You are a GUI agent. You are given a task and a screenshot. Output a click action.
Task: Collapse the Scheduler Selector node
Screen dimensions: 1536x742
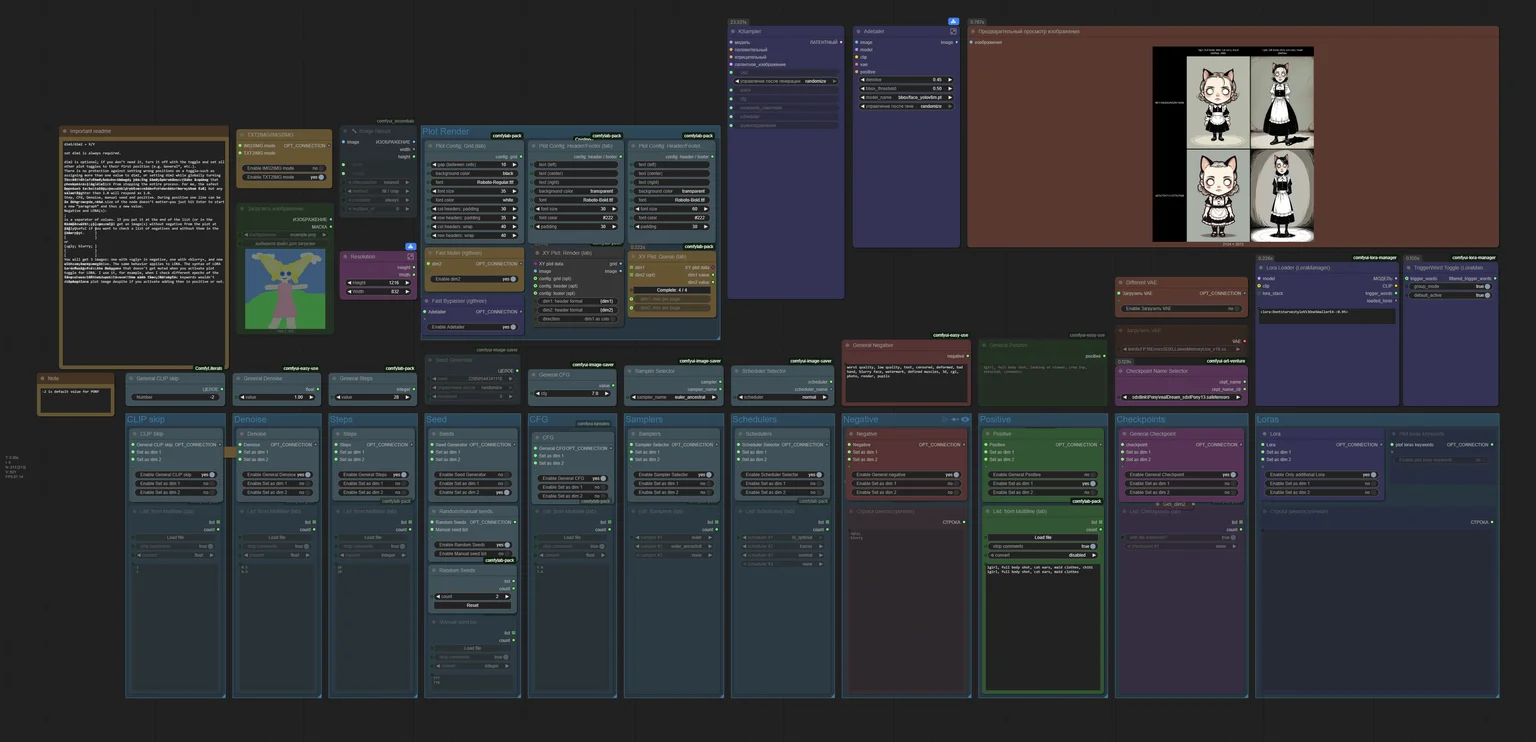(735, 371)
